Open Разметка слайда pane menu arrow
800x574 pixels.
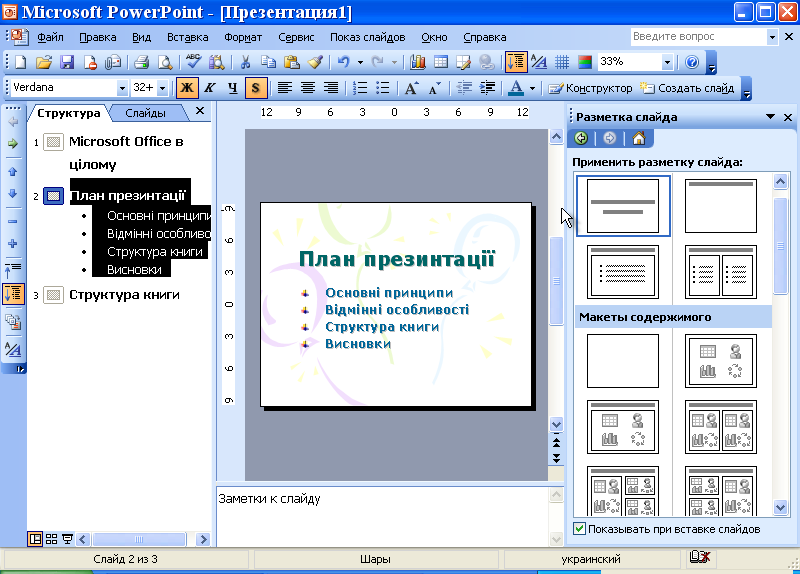(770, 117)
